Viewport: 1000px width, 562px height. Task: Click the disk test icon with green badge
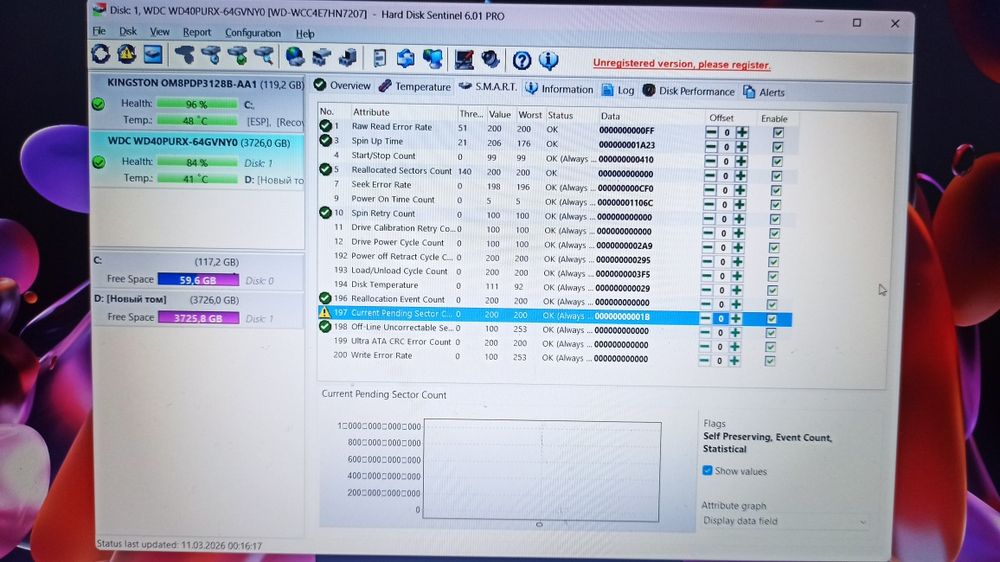(x=238, y=56)
